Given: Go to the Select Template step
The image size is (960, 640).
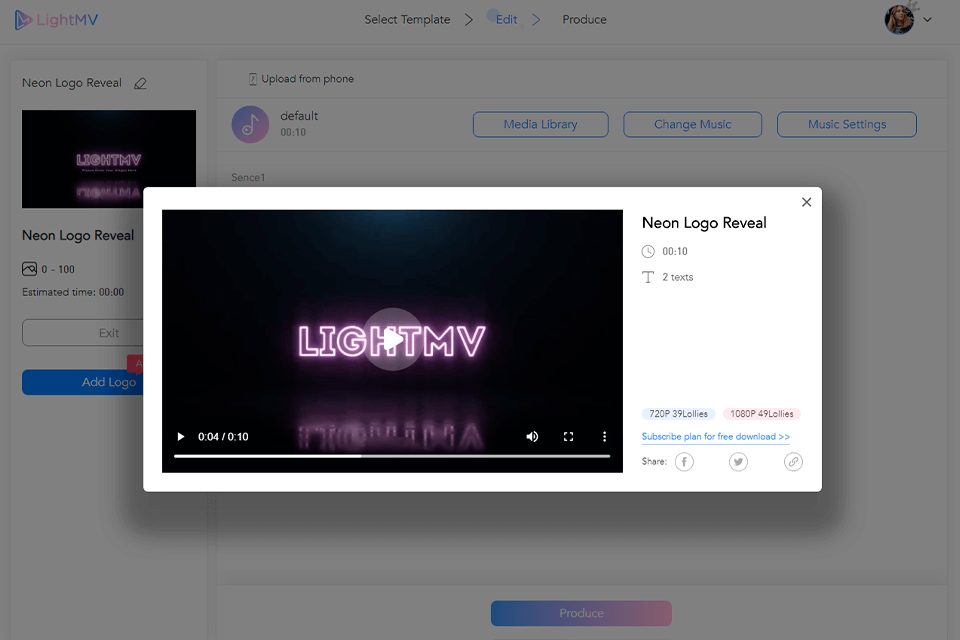Looking at the screenshot, I should point(407,20).
